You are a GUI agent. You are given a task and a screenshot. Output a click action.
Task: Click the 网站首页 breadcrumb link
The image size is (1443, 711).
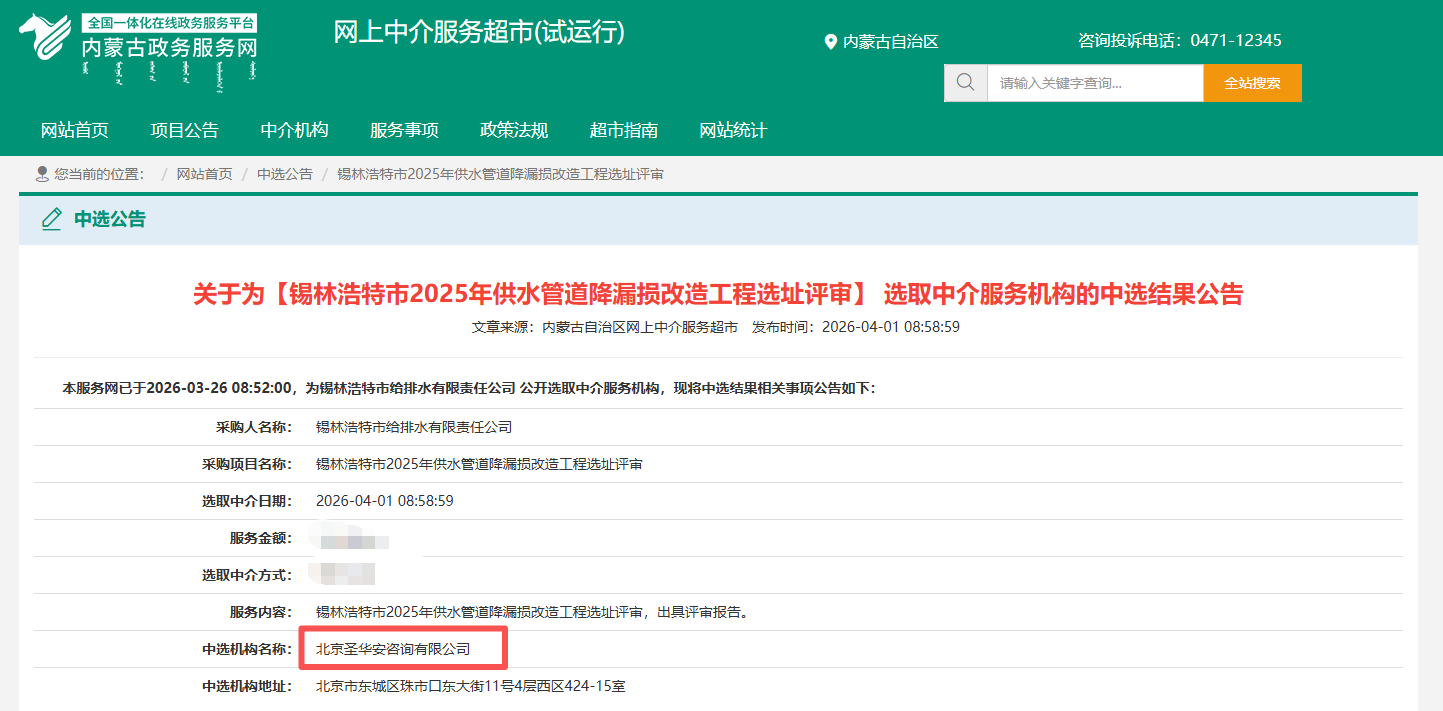tap(205, 174)
